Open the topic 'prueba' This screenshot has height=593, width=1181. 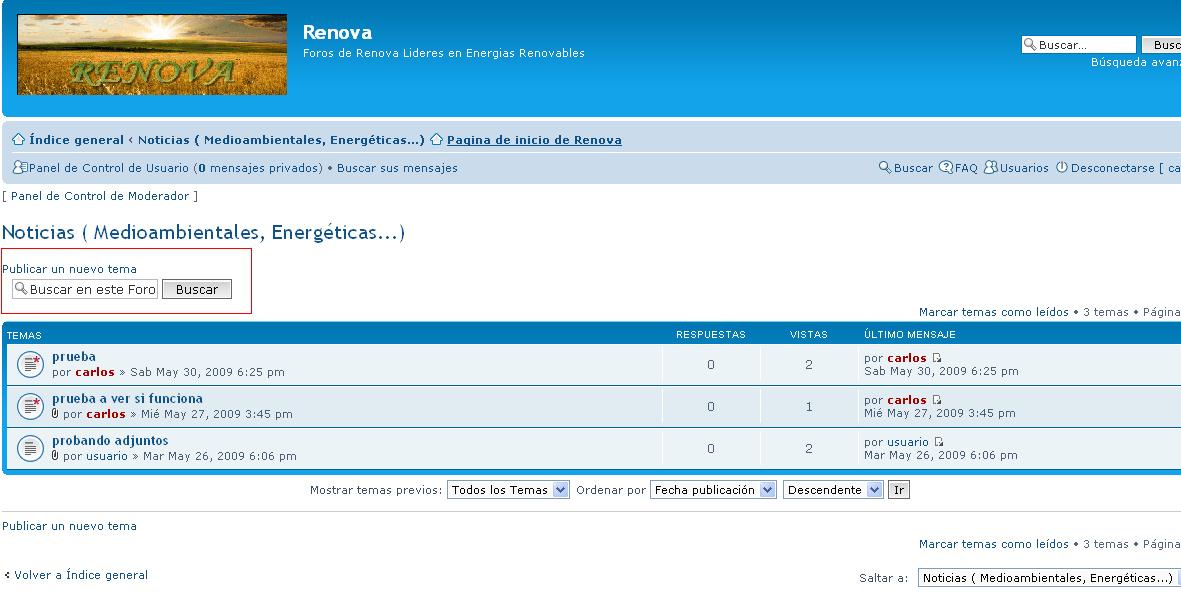(74, 357)
